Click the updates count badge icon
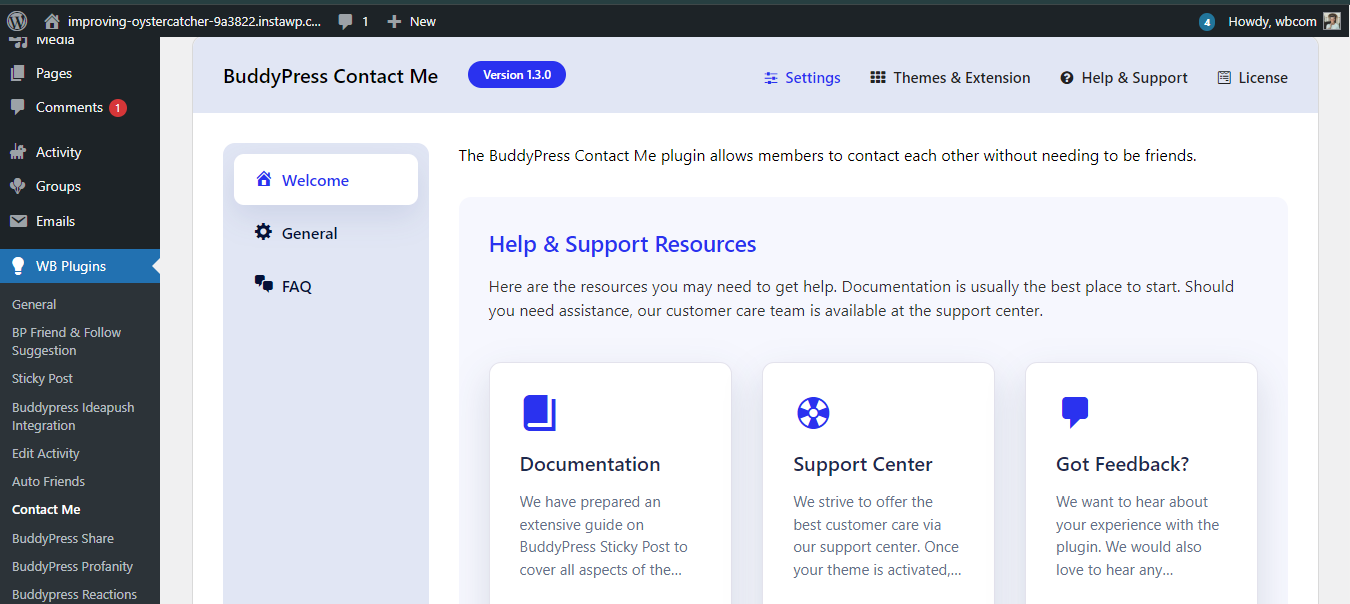Screen dimensions: 1350x604 point(1207,22)
